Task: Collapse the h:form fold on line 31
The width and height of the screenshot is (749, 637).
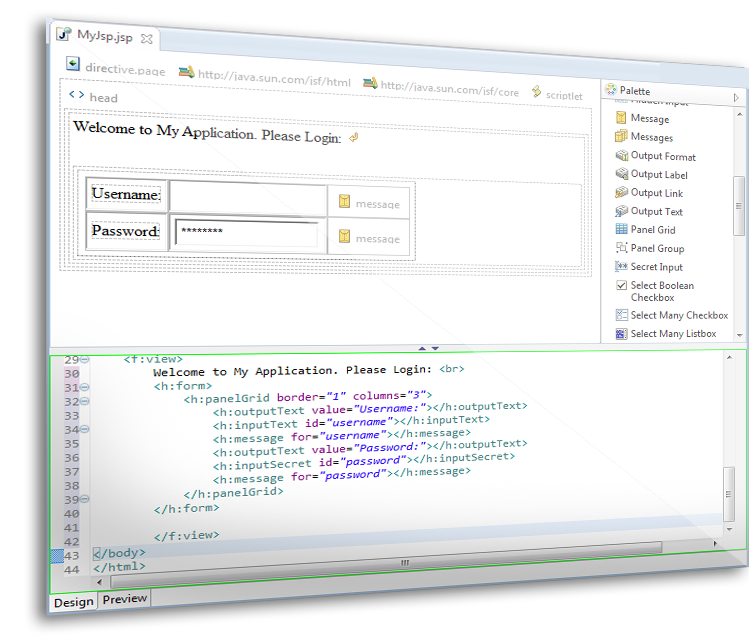Action: coord(84,388)
